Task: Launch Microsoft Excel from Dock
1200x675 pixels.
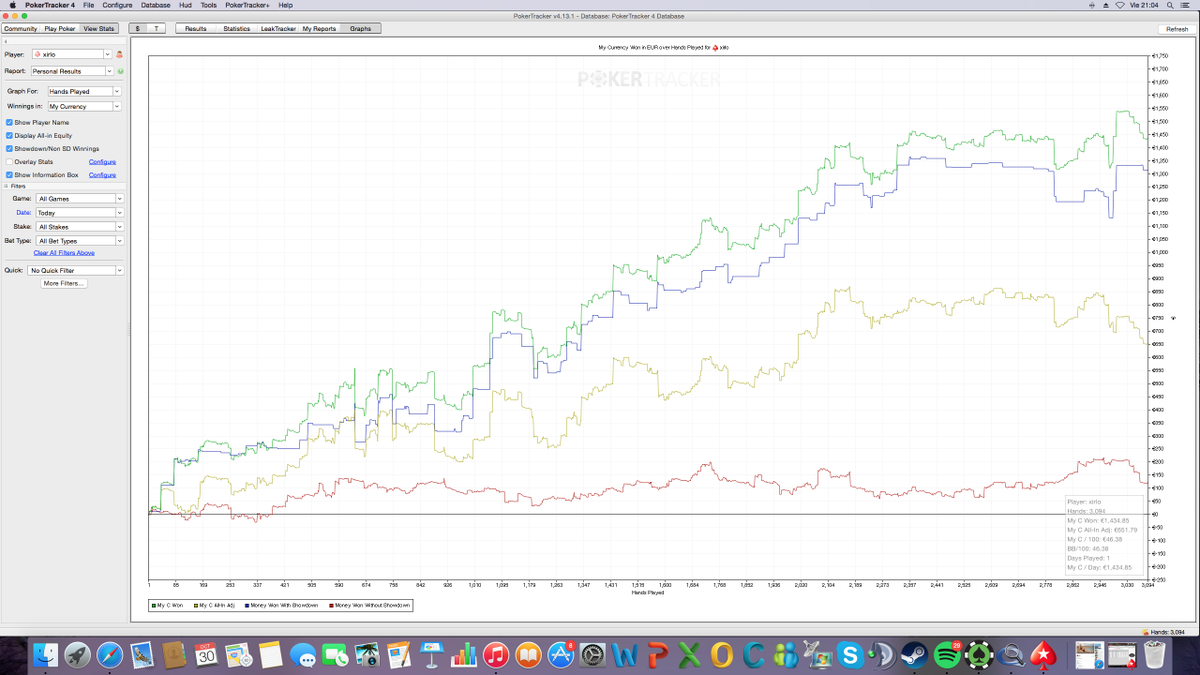Action: point(690,655)
